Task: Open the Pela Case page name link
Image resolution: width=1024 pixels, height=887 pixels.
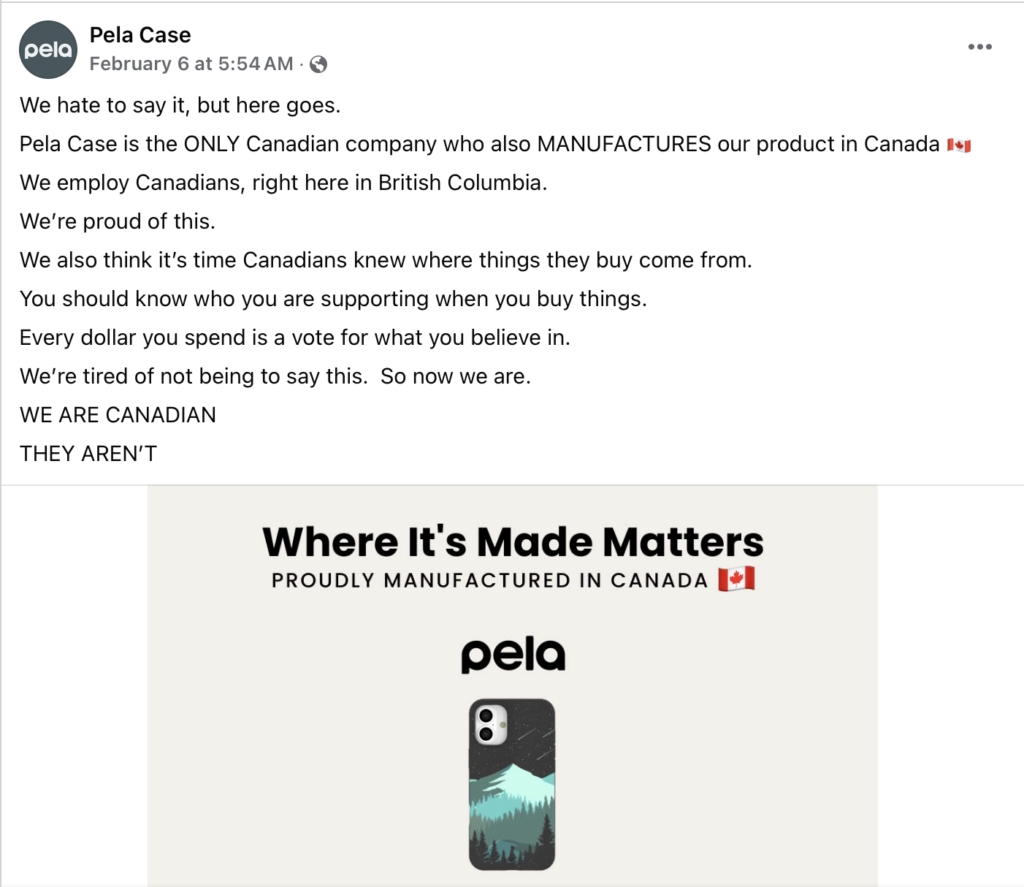Action: 140,35
